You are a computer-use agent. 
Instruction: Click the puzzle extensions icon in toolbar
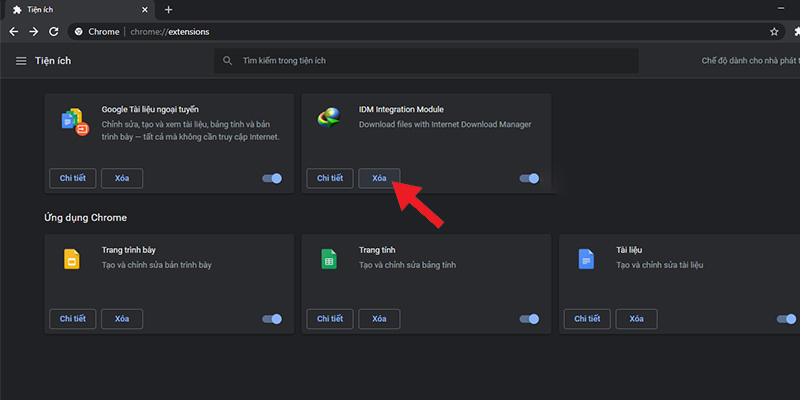pos(796,32)
